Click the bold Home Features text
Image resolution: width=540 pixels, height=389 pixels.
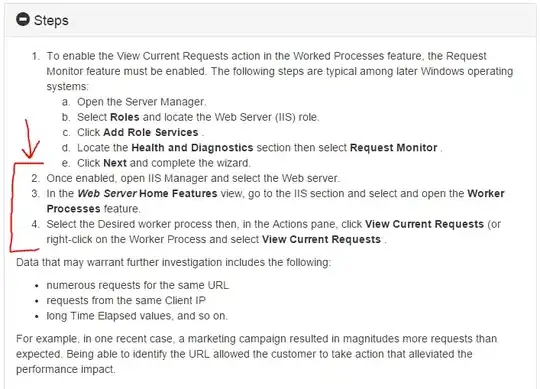click(x=178, y=193)
